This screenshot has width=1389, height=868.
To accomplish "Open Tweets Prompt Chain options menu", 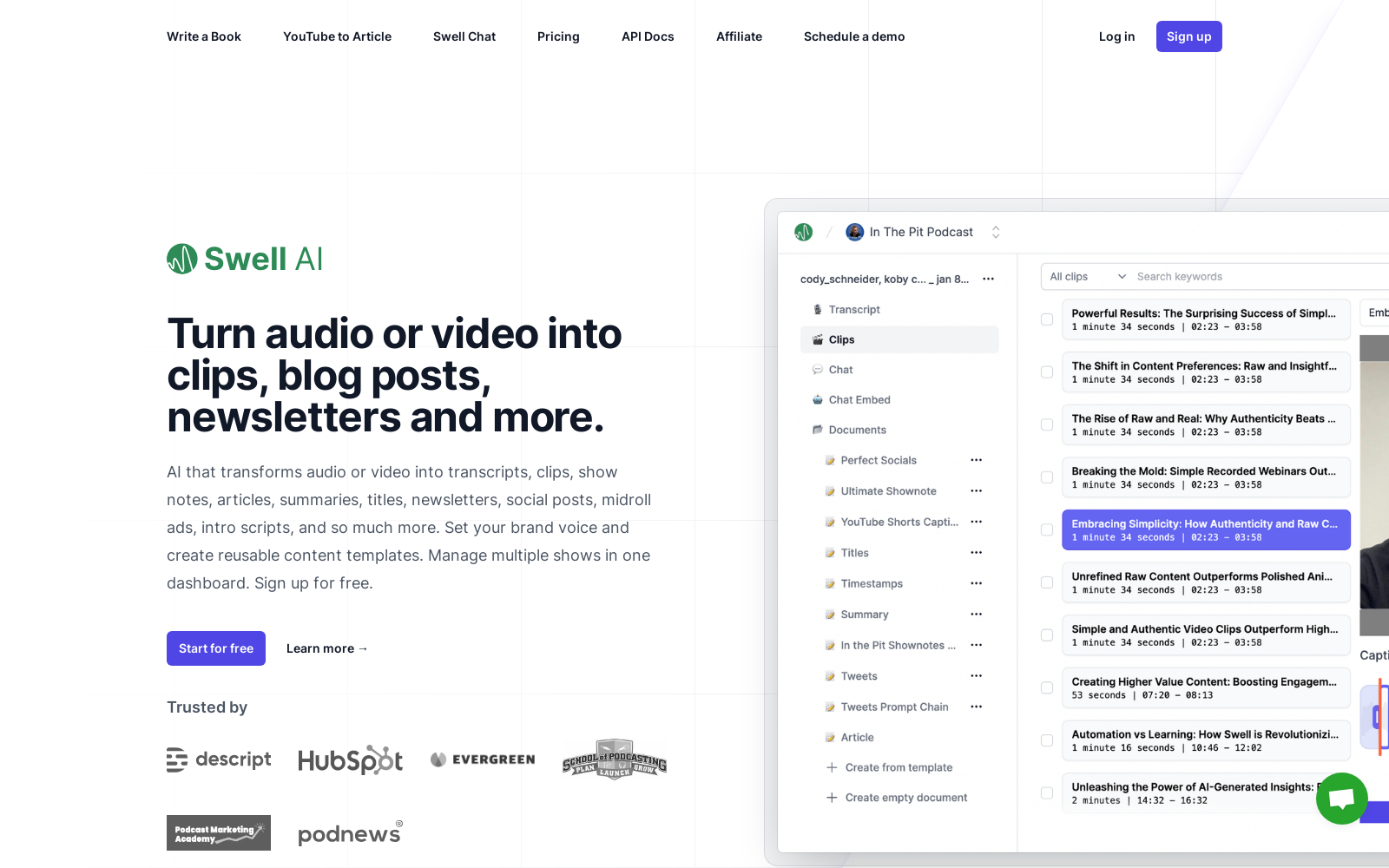I will [x=977, y=707].
